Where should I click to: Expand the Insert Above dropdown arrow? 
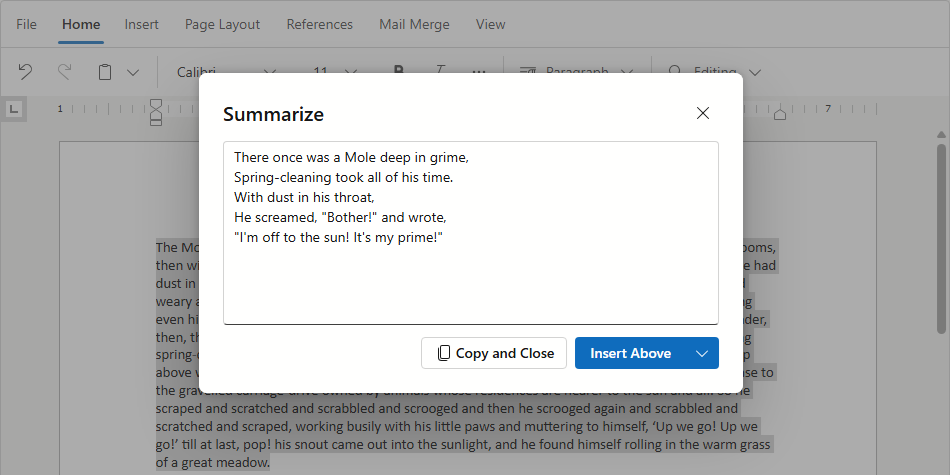[702, 353]
